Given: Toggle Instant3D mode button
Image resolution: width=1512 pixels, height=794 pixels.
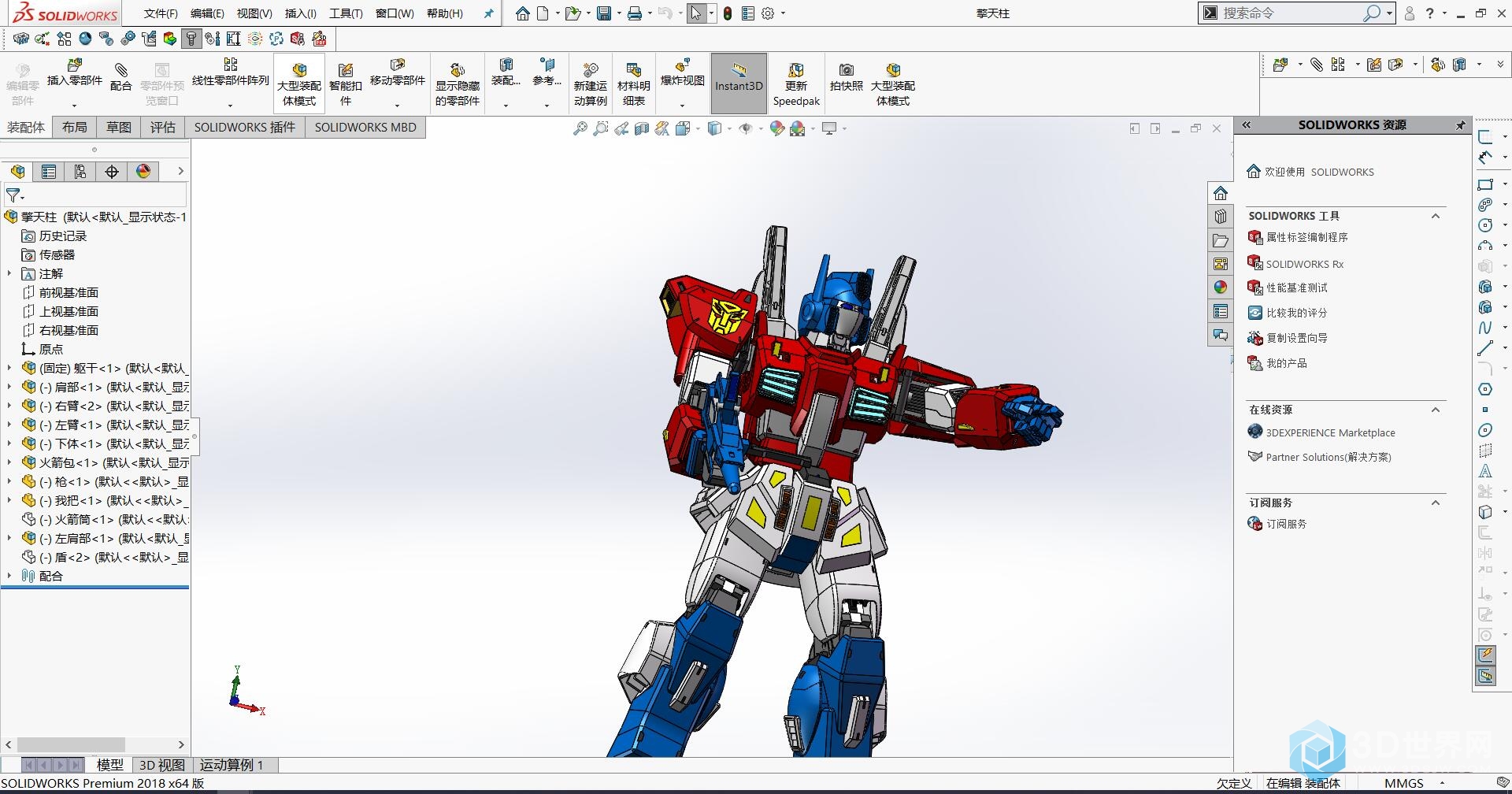Looking at the screenshot, I should (739, 83).
